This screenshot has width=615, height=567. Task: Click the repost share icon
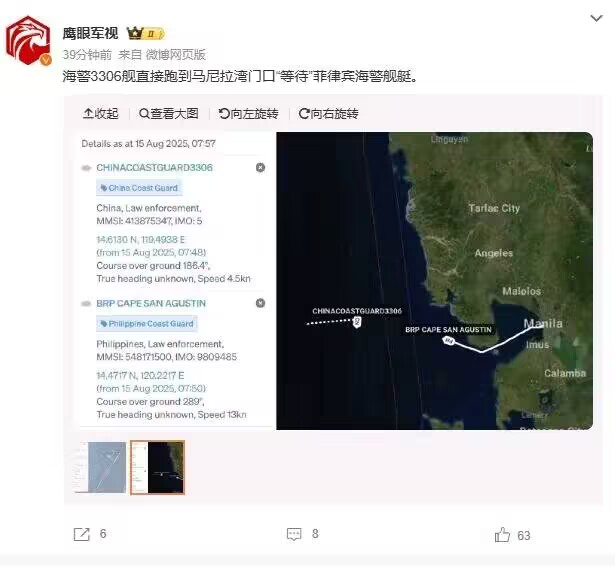click(82, 534)
